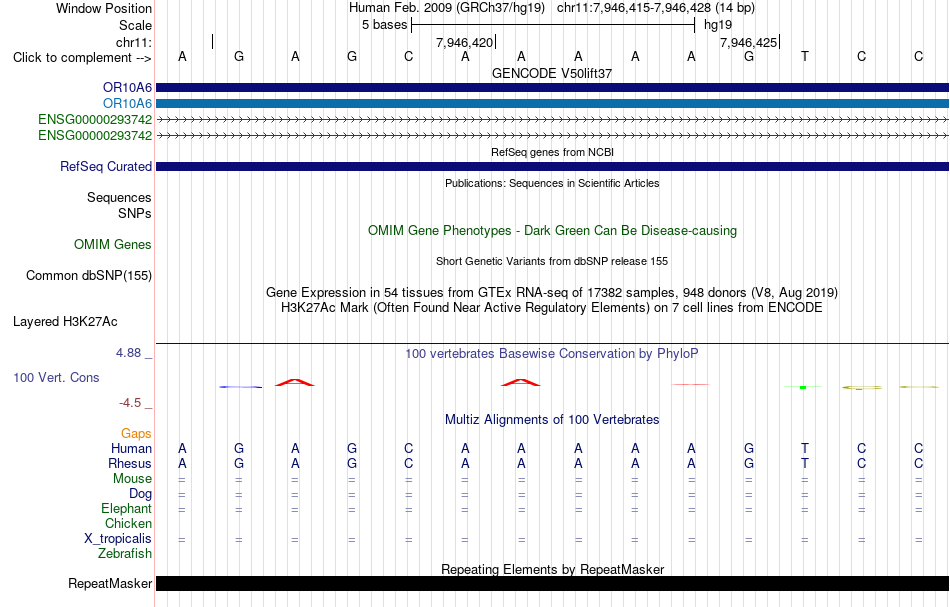Click the chr11:7,946,415-7,946,428 position text
Image resolution: width=950 pixels, height=607 pixels.
pyautogui.click(x=634, y=8)
